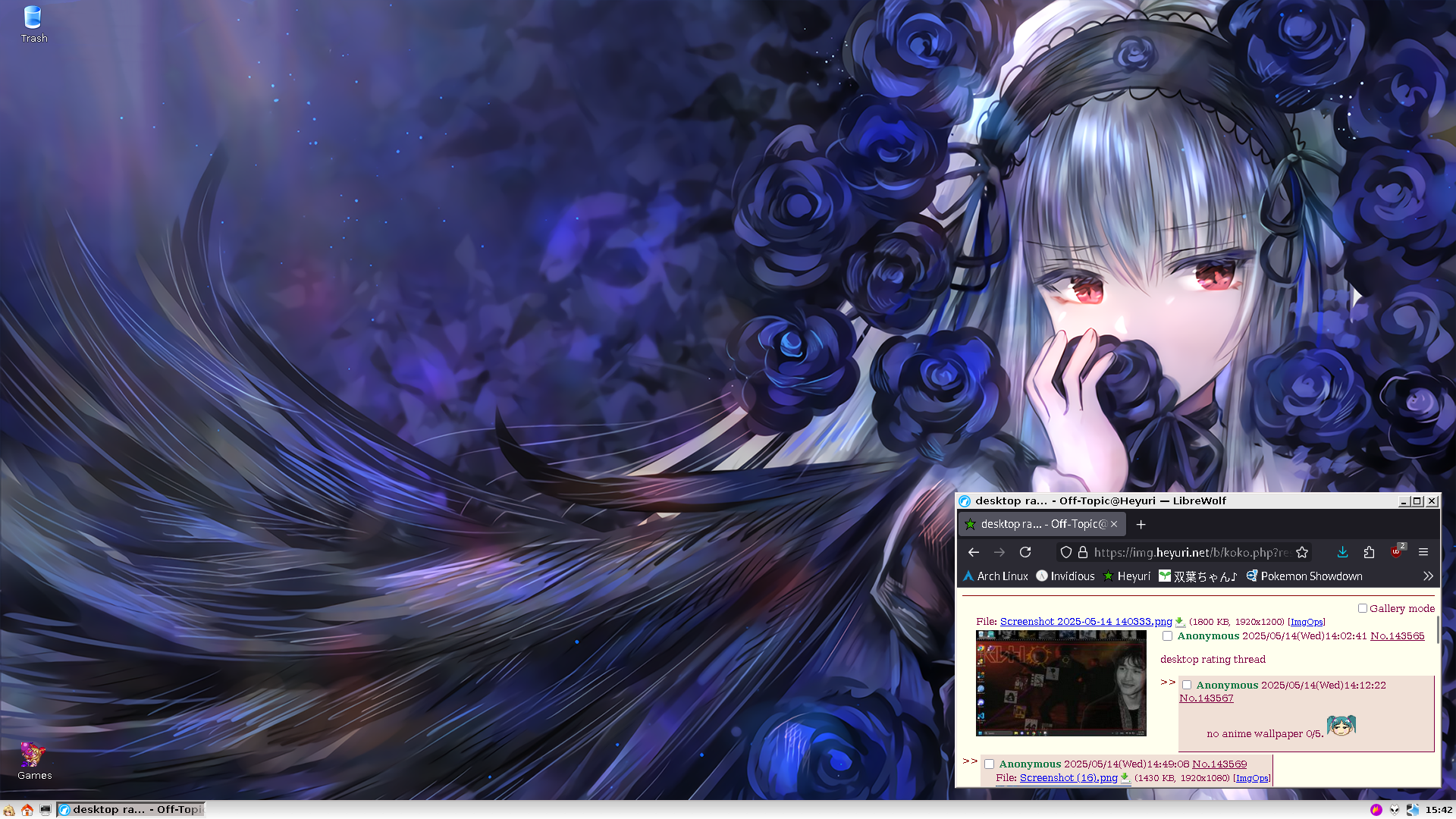Click the No.143569 post number link
Screen dimensions: 1456x819
[1219, 764]
